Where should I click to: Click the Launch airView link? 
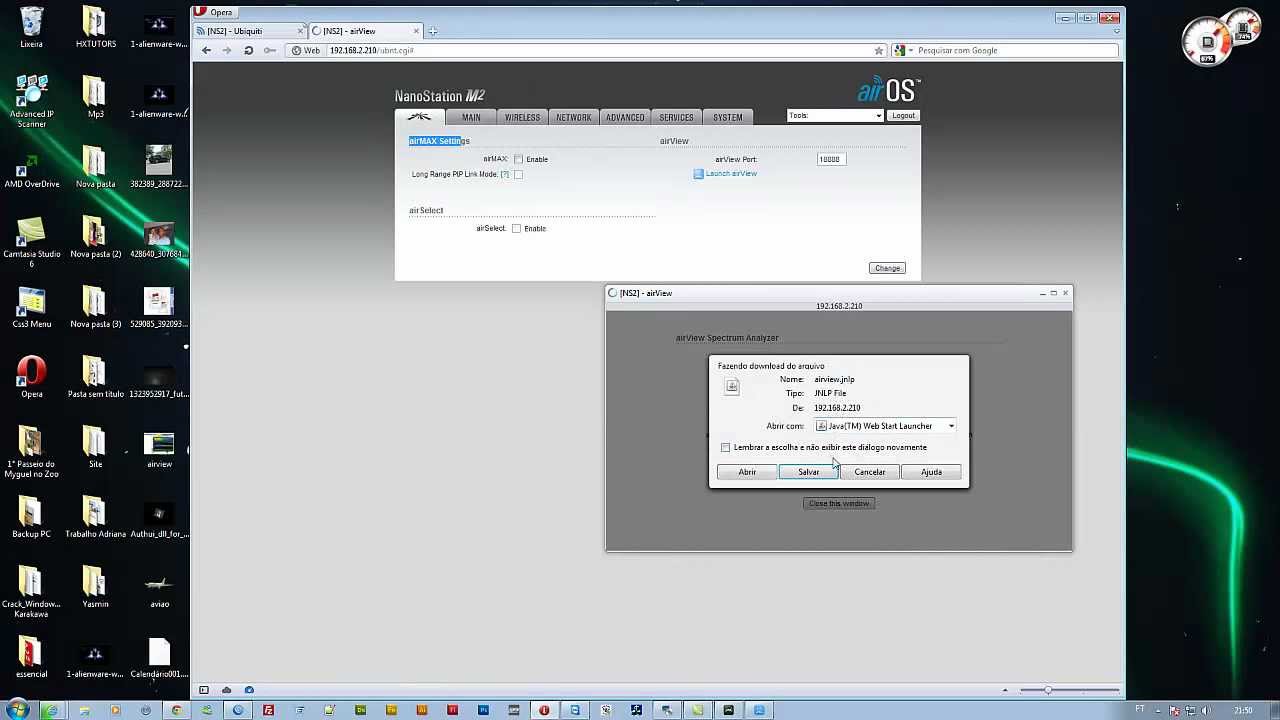731,174
